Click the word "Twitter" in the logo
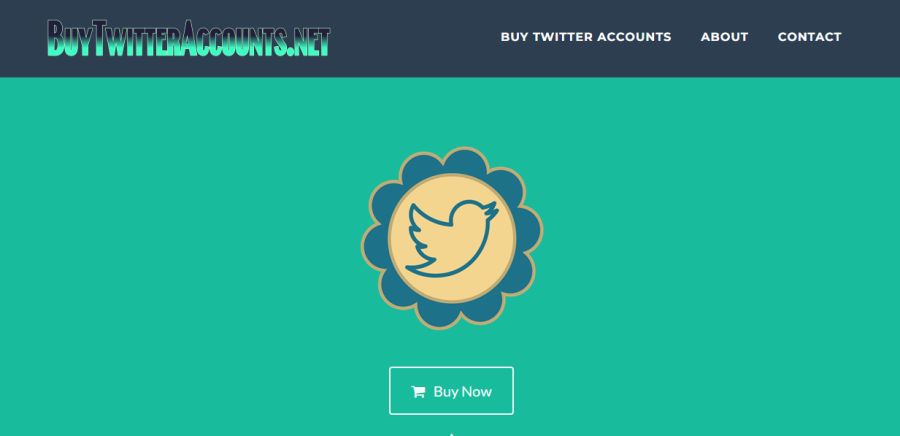 coord(136,38)
